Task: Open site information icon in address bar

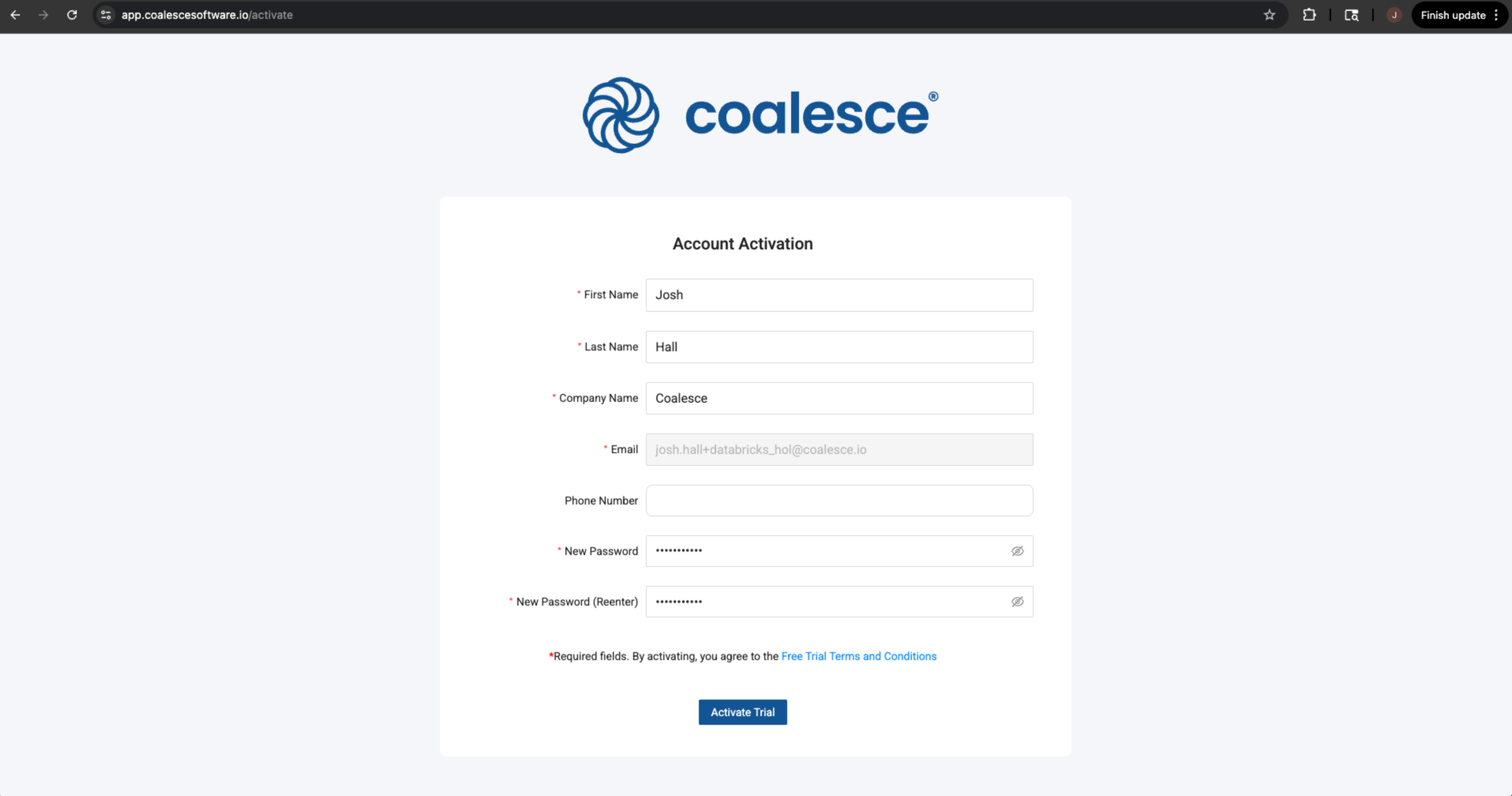Action: click(106, 15)
